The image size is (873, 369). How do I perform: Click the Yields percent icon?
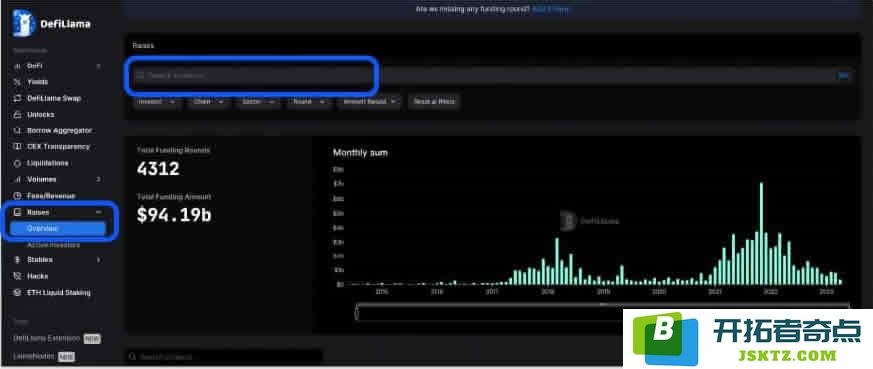17,82
